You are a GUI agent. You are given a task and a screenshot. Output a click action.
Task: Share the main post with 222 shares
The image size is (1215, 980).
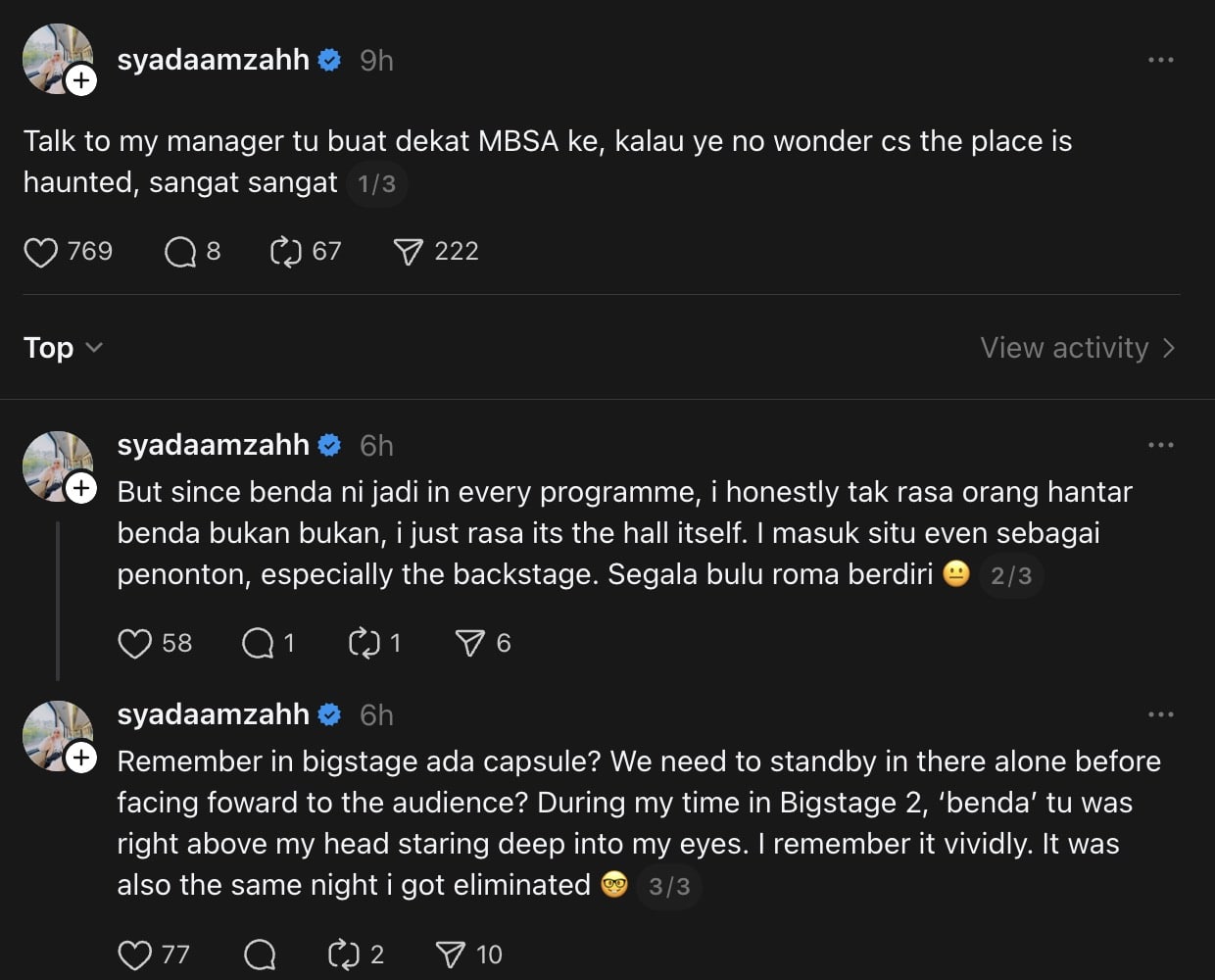tap(408, 252)
